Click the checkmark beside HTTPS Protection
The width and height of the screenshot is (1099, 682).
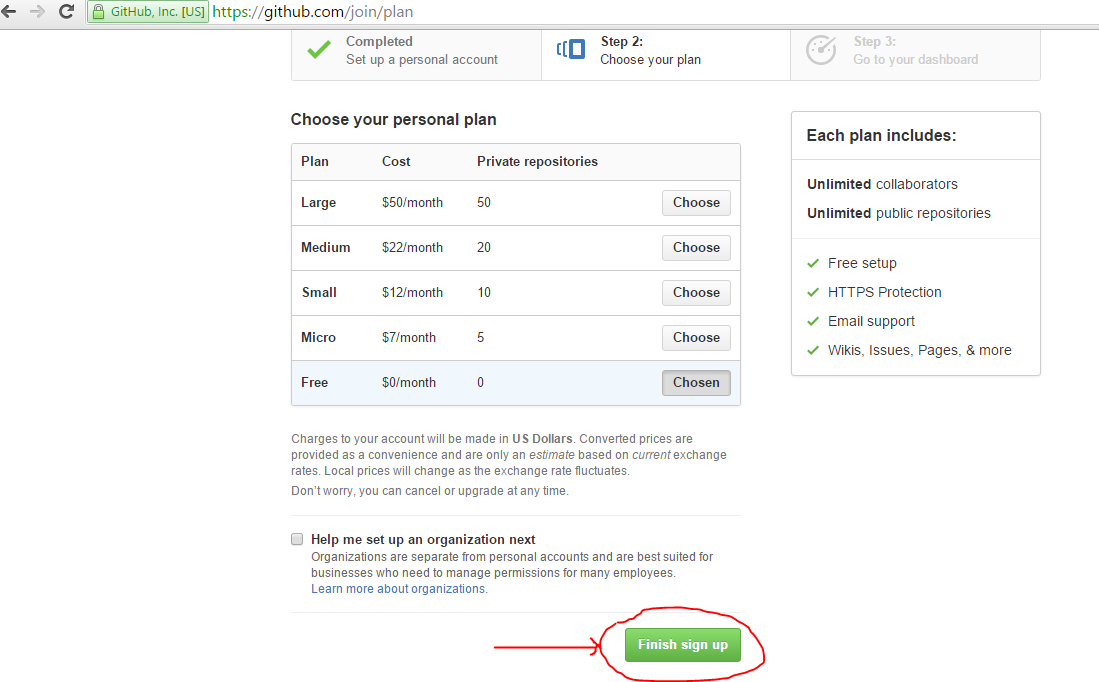click(x=812, y=292)
